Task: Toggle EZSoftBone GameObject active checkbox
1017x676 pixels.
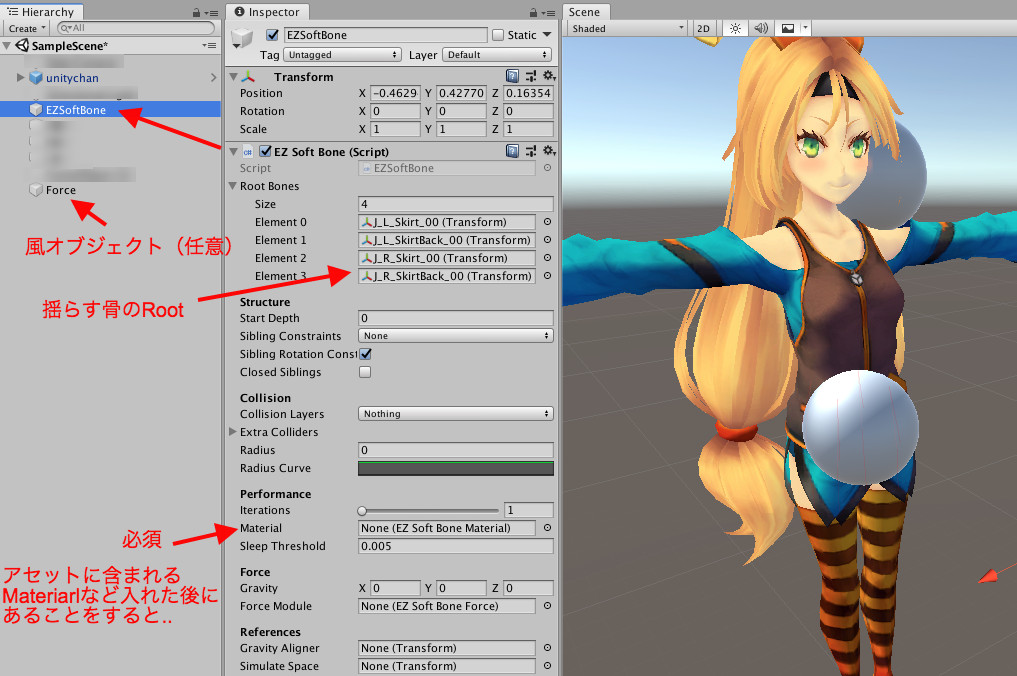Action: point(272,35)
